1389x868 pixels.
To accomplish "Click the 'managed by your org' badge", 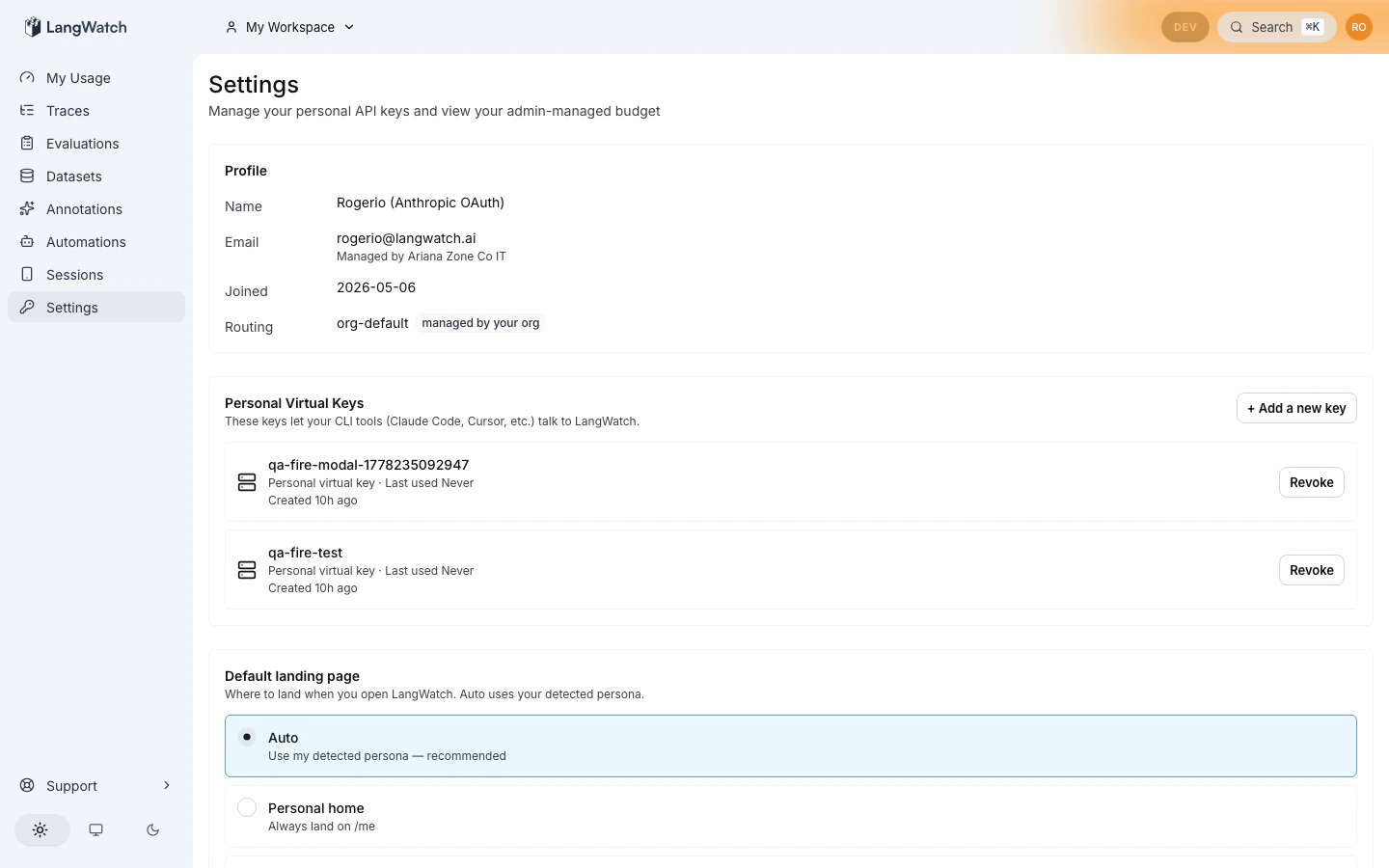I will click(480, 323).
